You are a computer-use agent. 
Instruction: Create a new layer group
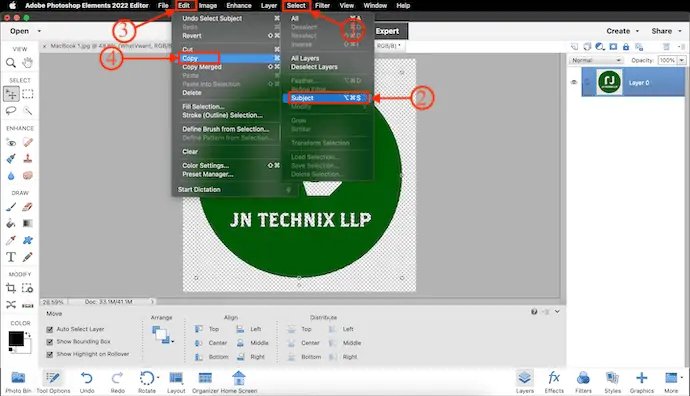(x=587, y=47)
